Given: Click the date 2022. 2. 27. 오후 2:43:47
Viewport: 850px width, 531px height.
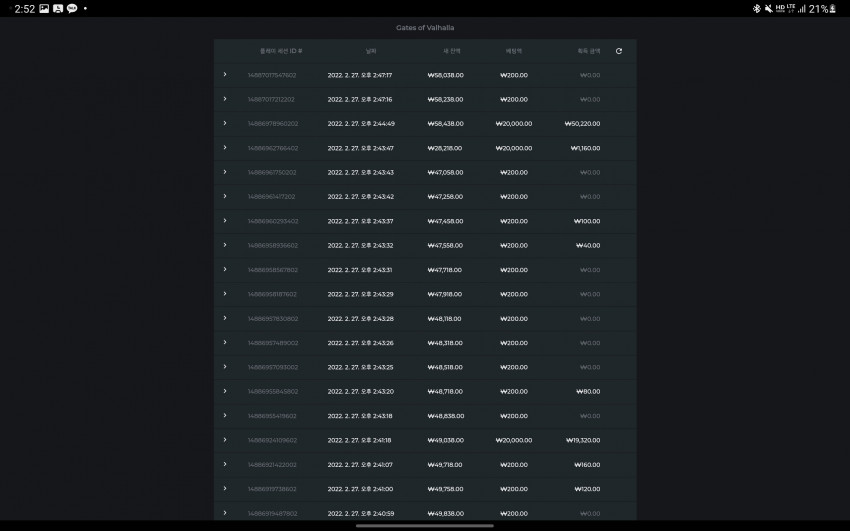Looking at the screenshot, I should [360, 148].
